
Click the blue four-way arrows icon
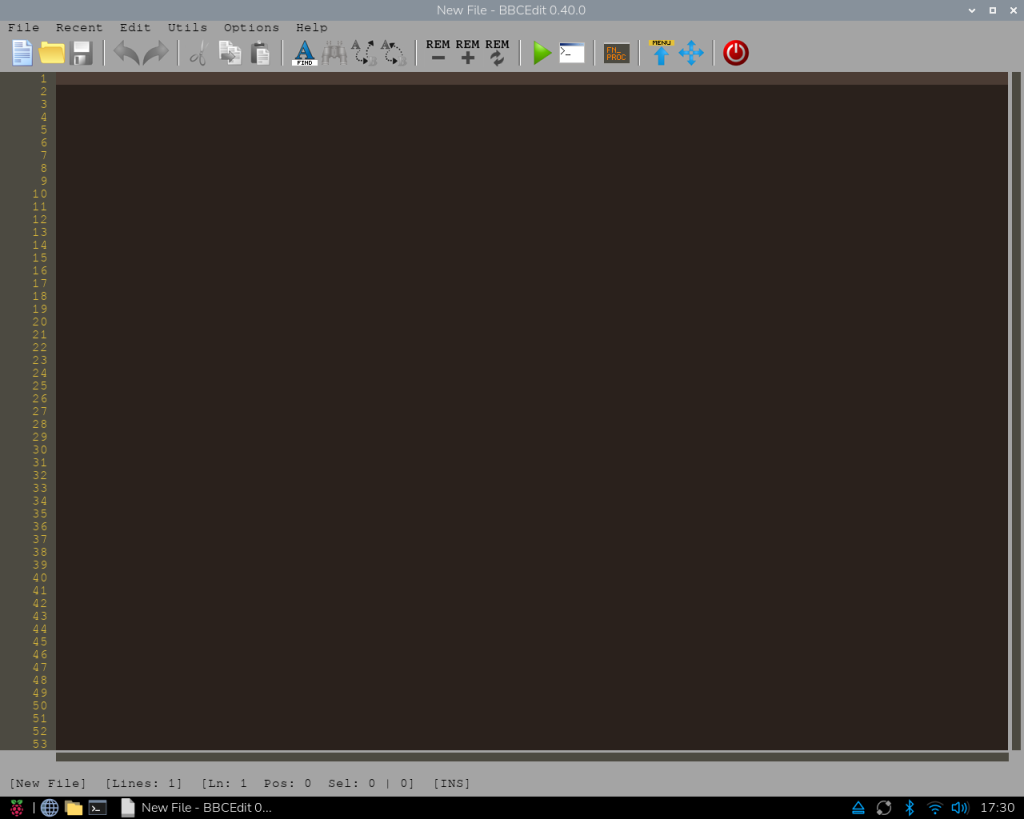691,53
